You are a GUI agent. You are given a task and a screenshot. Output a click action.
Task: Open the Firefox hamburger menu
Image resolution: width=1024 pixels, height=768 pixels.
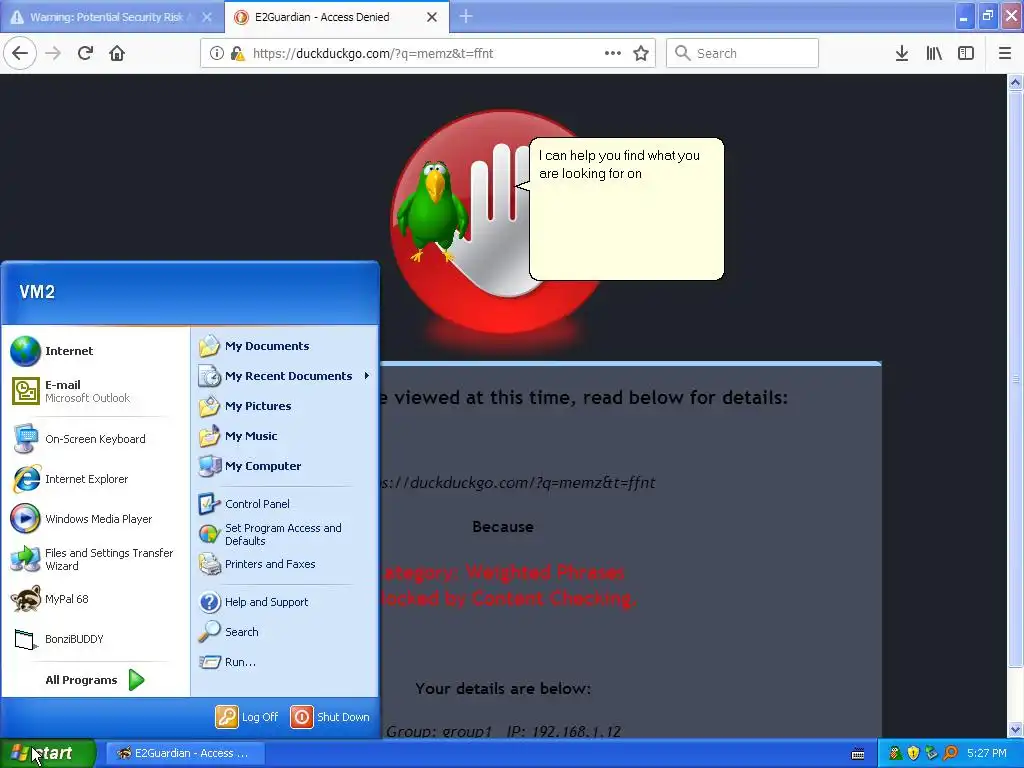pos(1005,53)
